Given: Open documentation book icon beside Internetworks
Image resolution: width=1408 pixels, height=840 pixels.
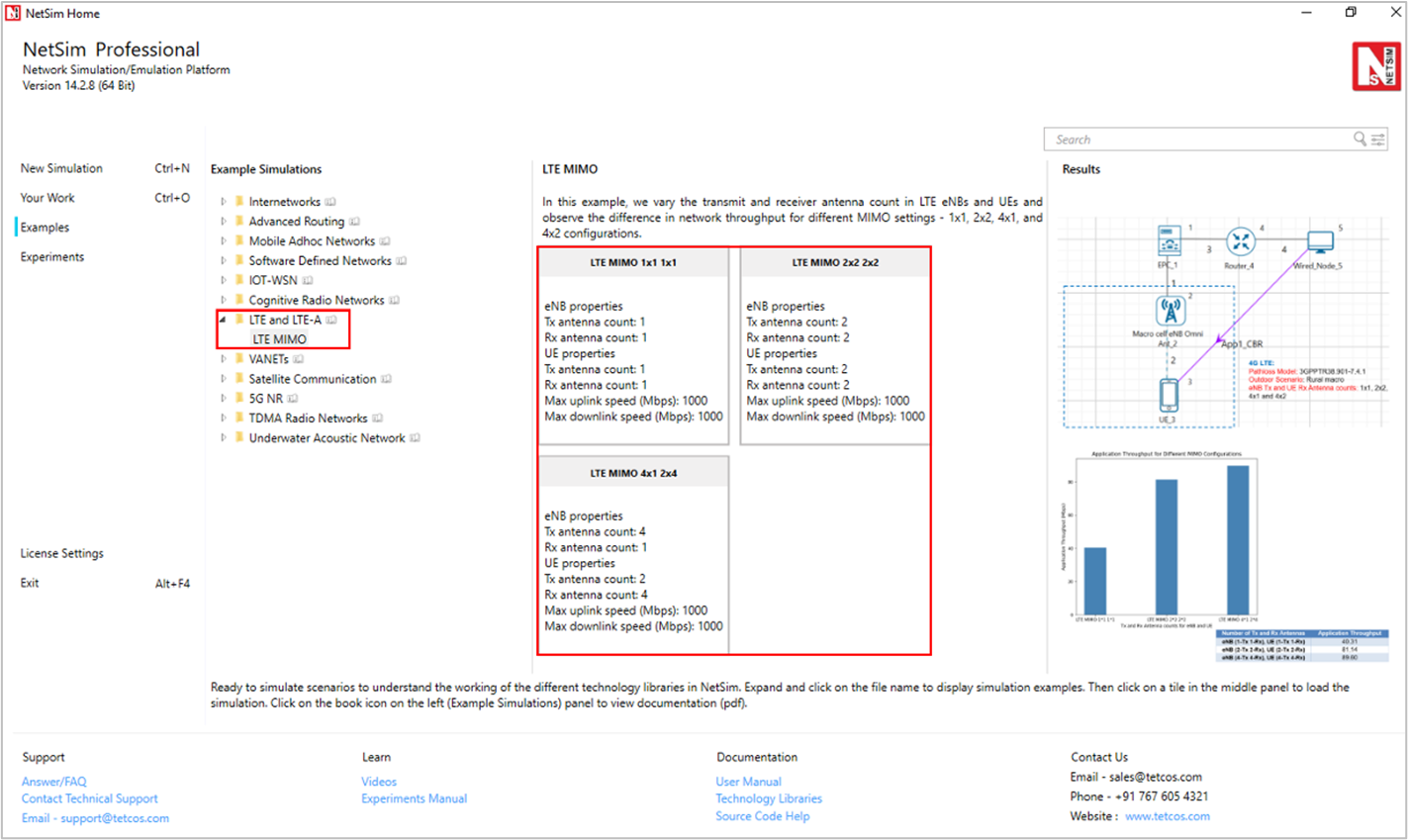Looking at the screenshot, I should 330,202.
